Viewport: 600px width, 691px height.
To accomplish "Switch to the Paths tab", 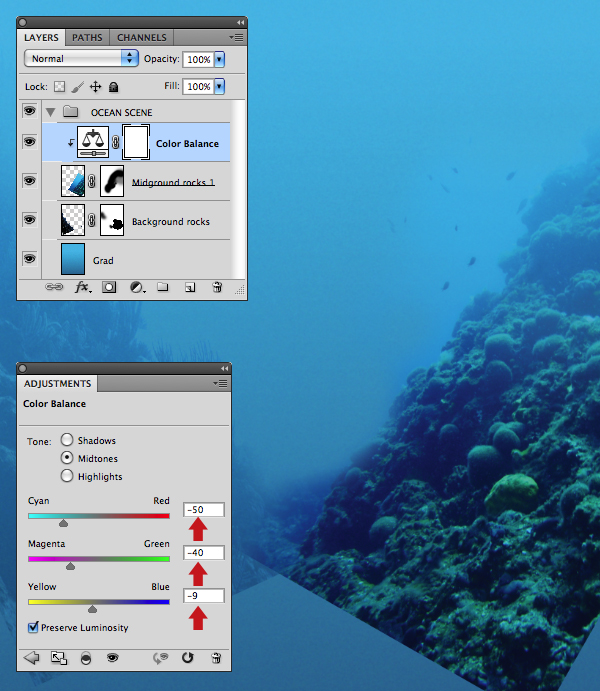I will (87, 38).
